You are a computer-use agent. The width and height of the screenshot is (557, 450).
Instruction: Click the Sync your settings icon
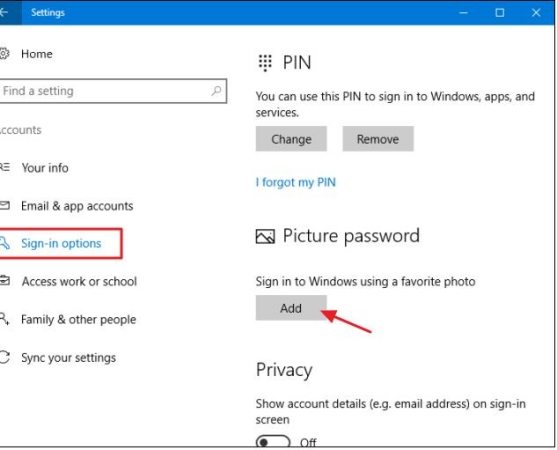coord(4,357)
